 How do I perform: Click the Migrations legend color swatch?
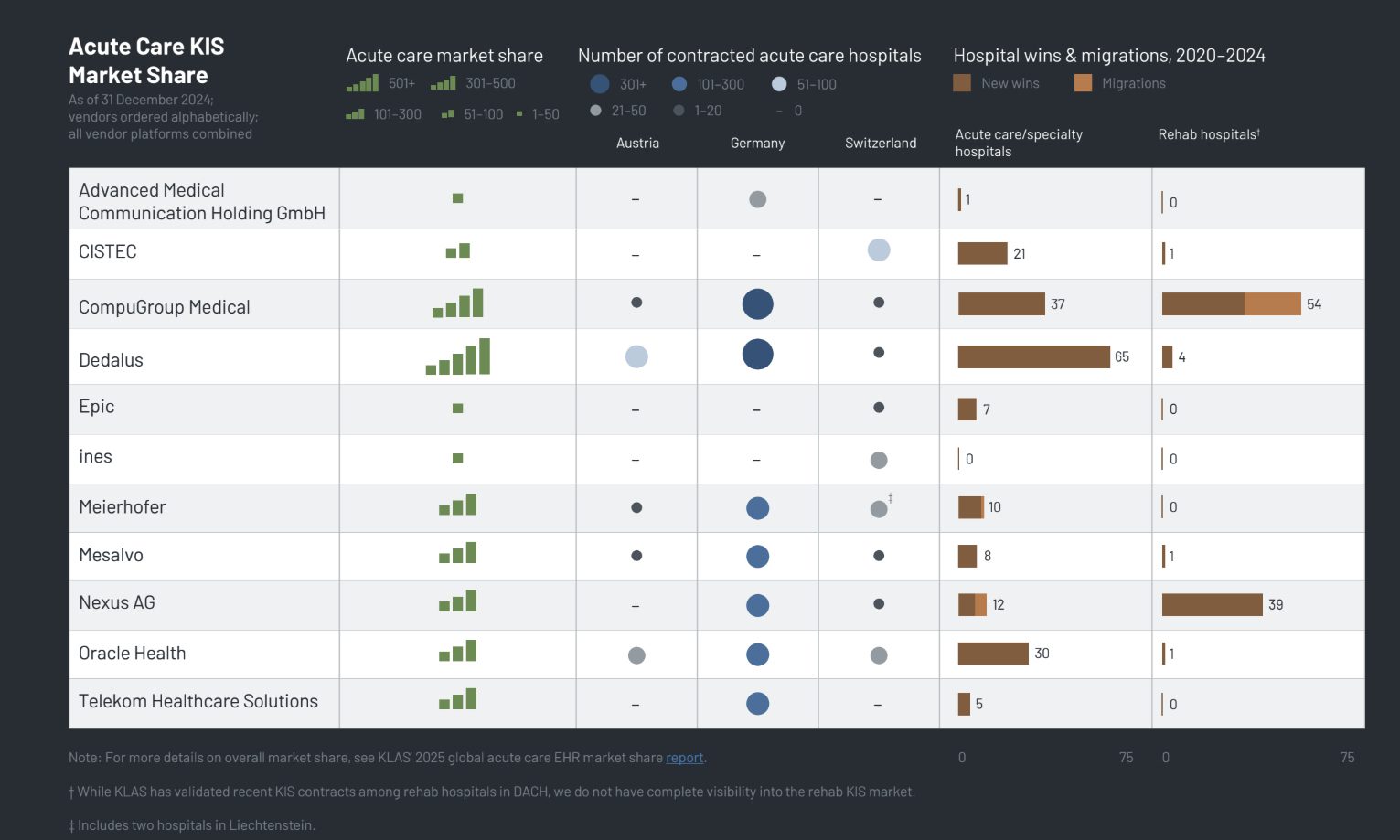coord(1083,83)
